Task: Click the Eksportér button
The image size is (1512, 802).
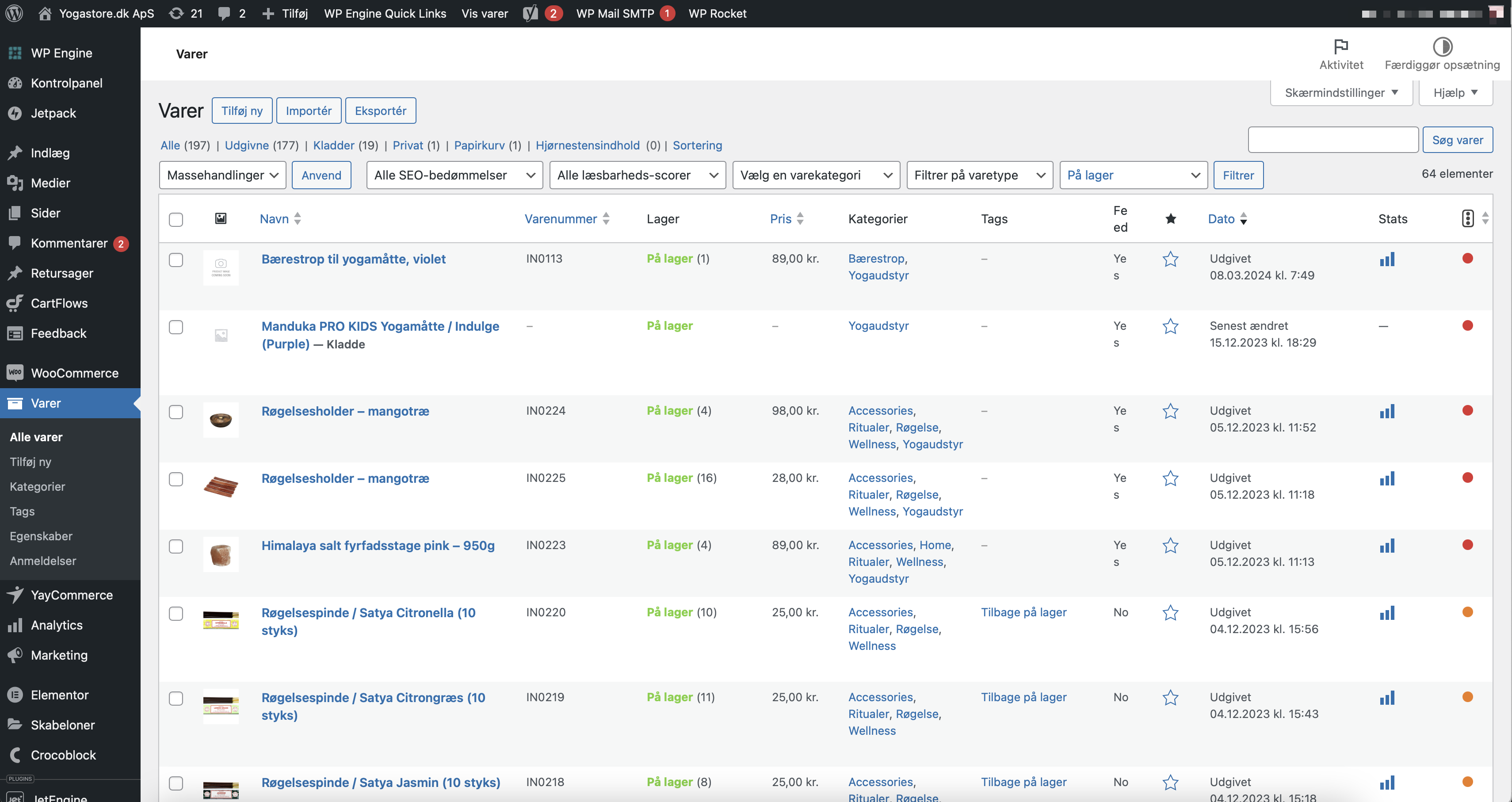Action: click(x=380, y=111)
